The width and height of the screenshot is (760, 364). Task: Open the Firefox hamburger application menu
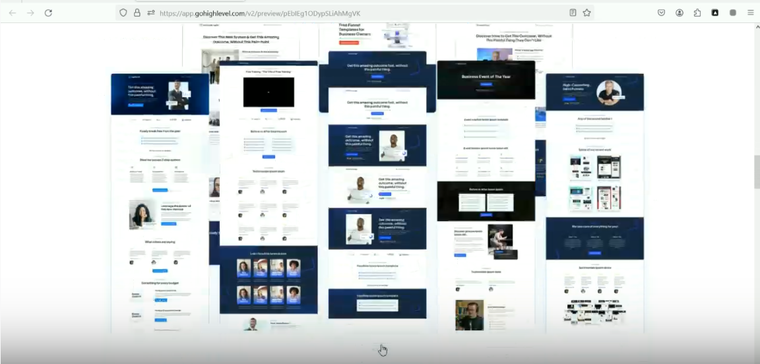pos(750,13)
